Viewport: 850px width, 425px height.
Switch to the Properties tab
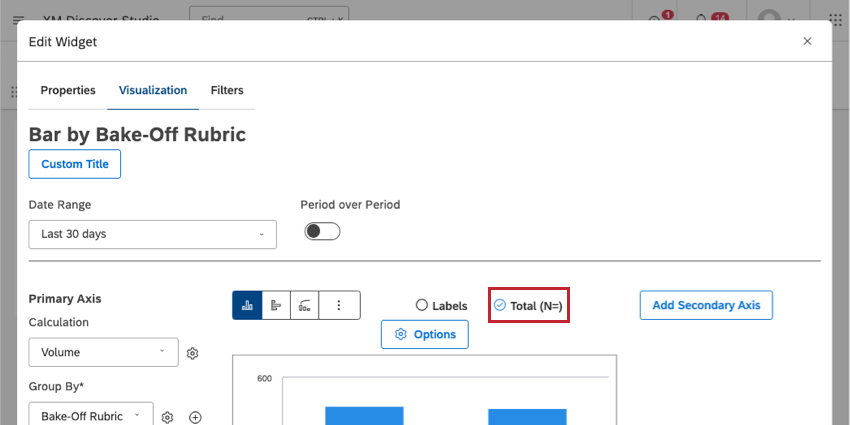coord(68,90)
